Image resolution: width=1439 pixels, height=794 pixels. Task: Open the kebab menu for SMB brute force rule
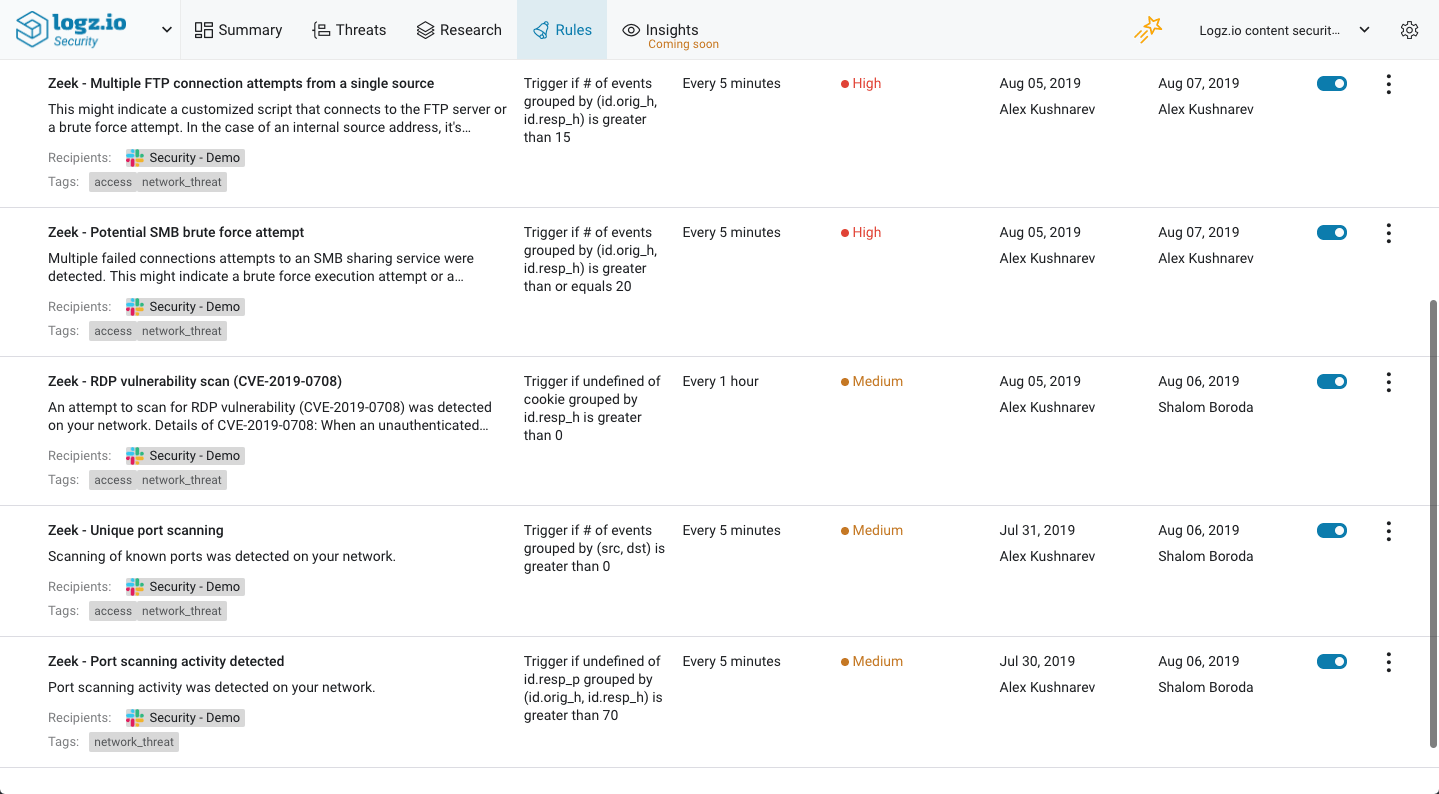tap(1388, 233)
